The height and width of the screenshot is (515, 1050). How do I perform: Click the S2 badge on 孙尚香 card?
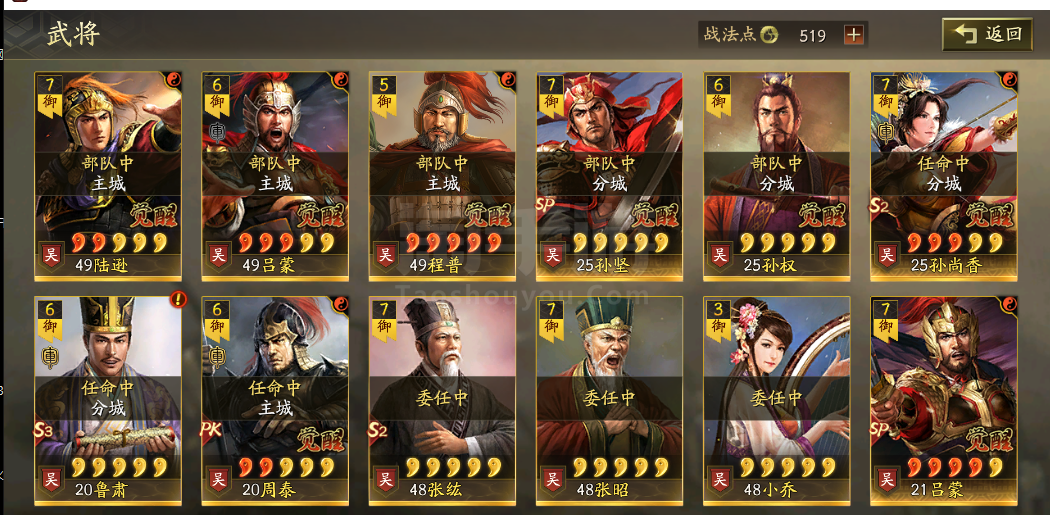point(881,205)
